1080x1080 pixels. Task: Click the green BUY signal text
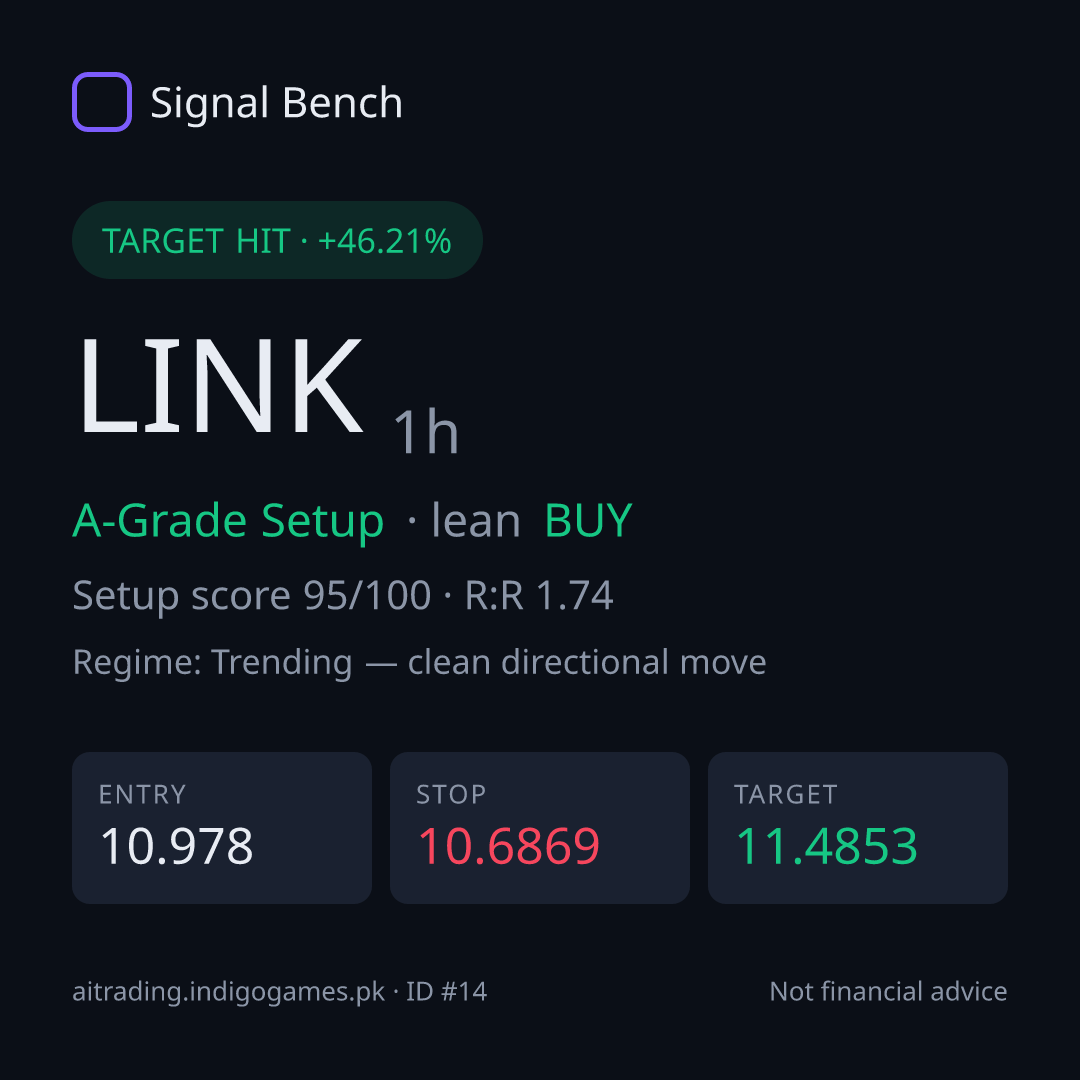588,520
